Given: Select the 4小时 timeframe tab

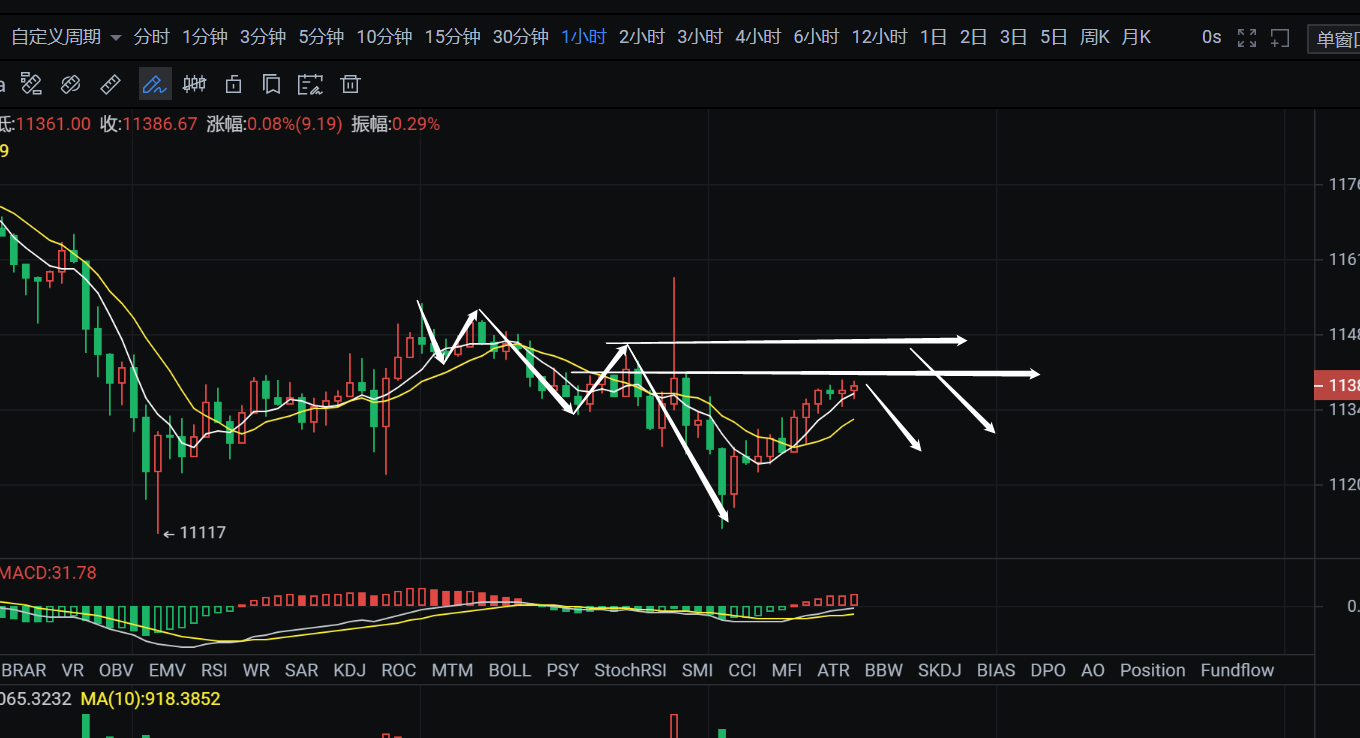Looking at the screenshot, I should click(758, 37).
